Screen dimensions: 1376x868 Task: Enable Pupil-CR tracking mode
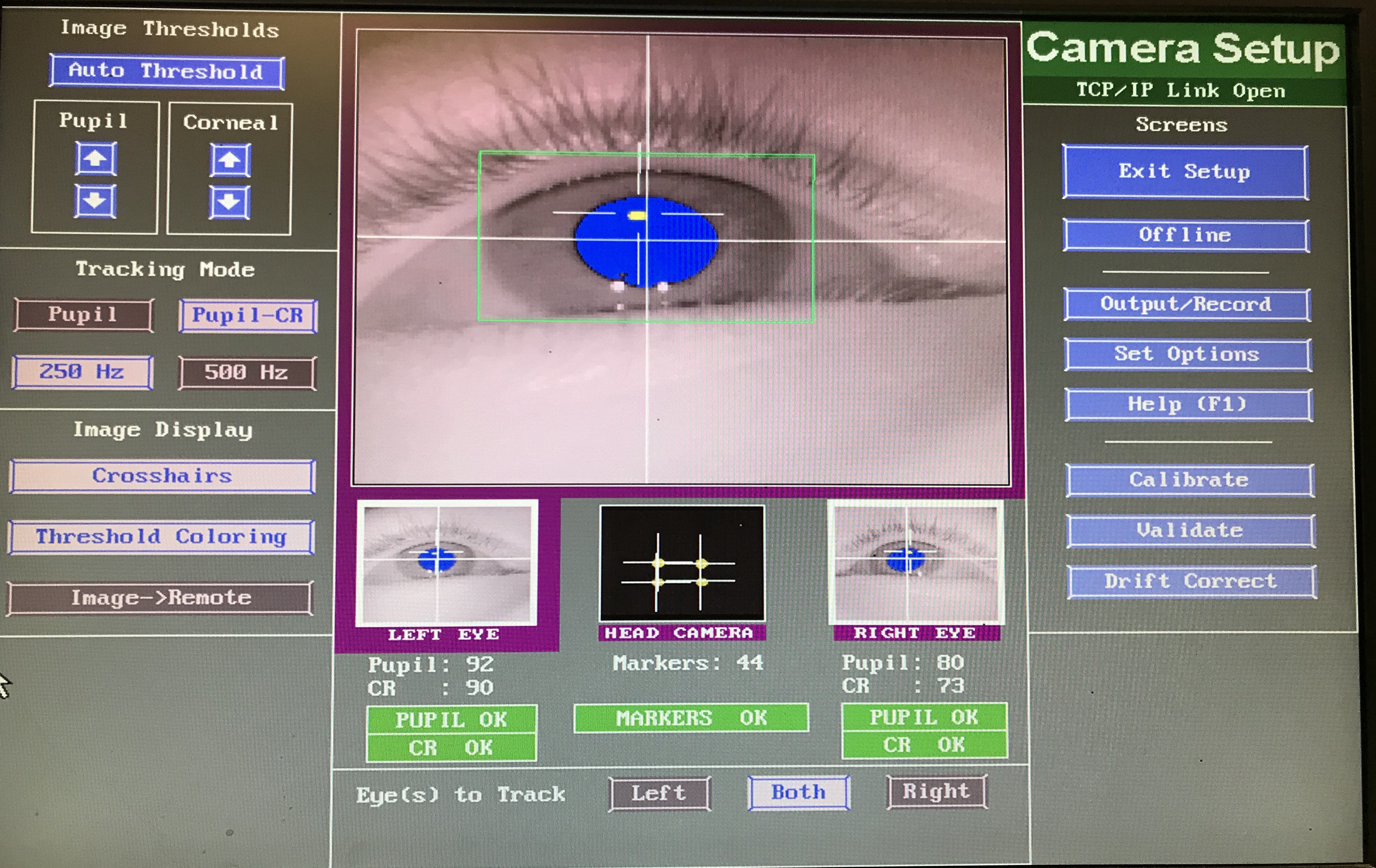[247, 315]
